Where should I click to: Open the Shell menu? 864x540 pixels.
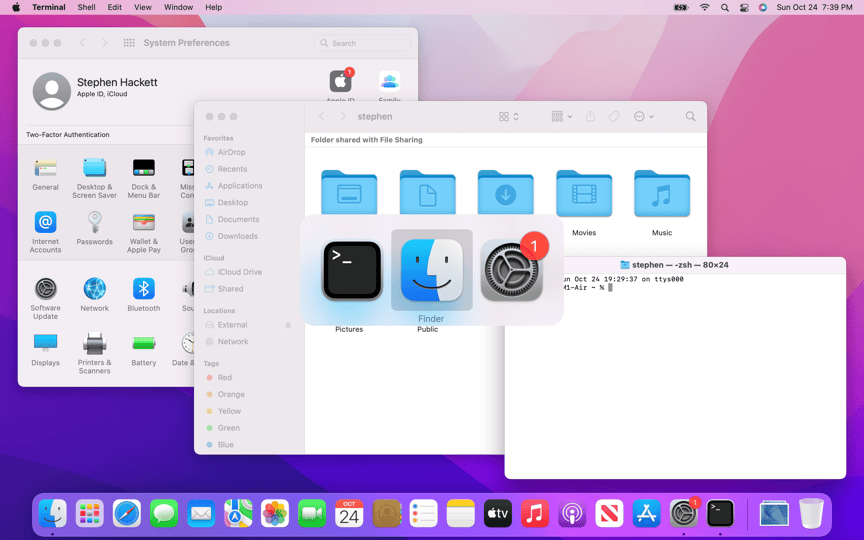tap(86, 7)
